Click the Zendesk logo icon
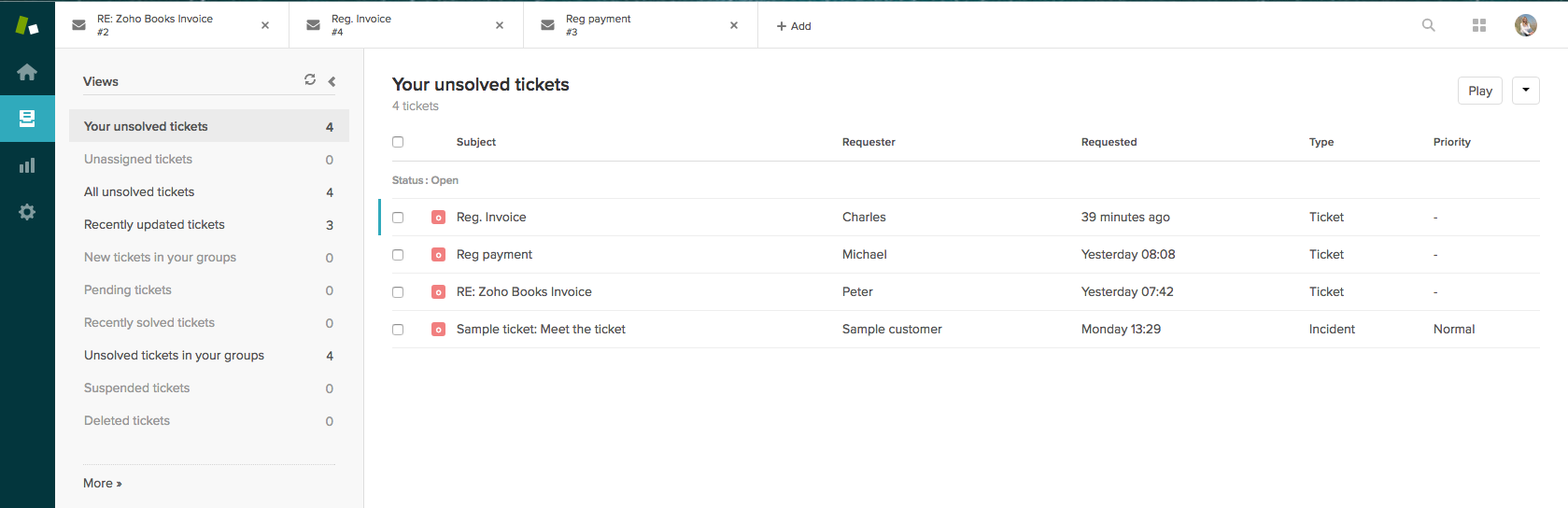Screen dimensions: 1568x508 pyautogui.click(x=27, y=25)
